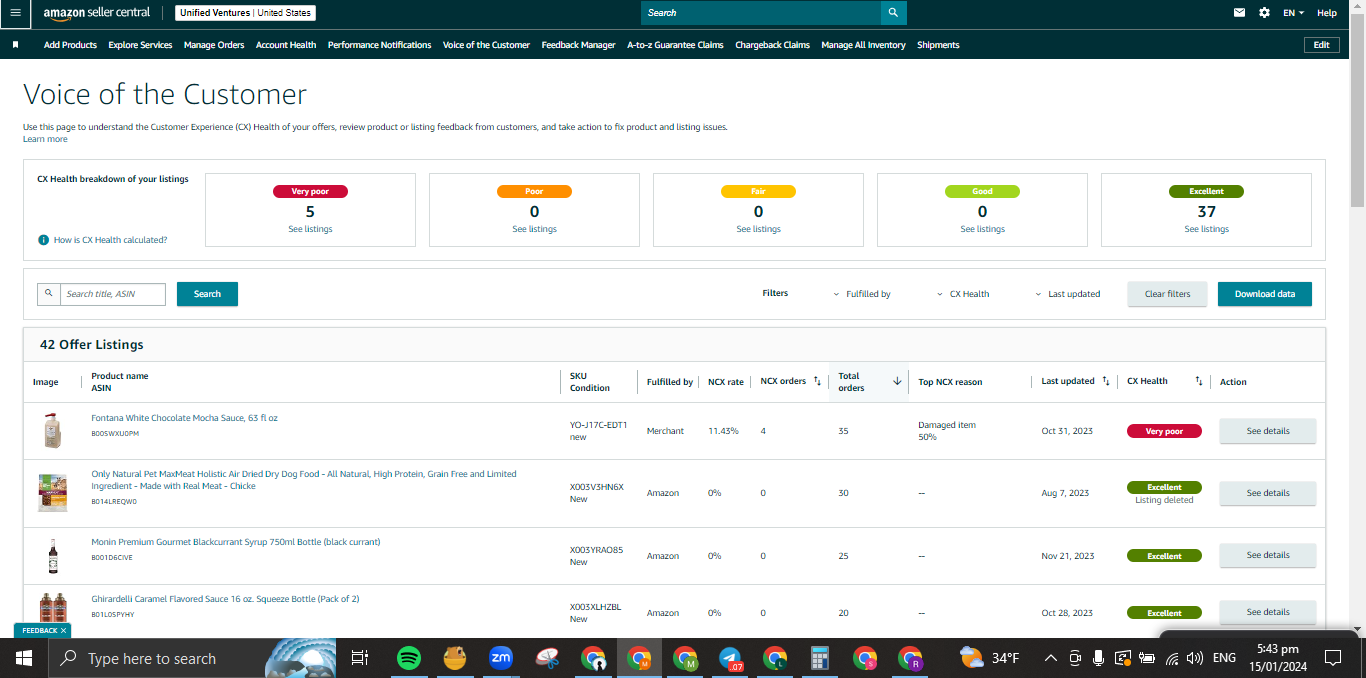
Task: Click the Learn more link
Action: [x=45, y=139]
